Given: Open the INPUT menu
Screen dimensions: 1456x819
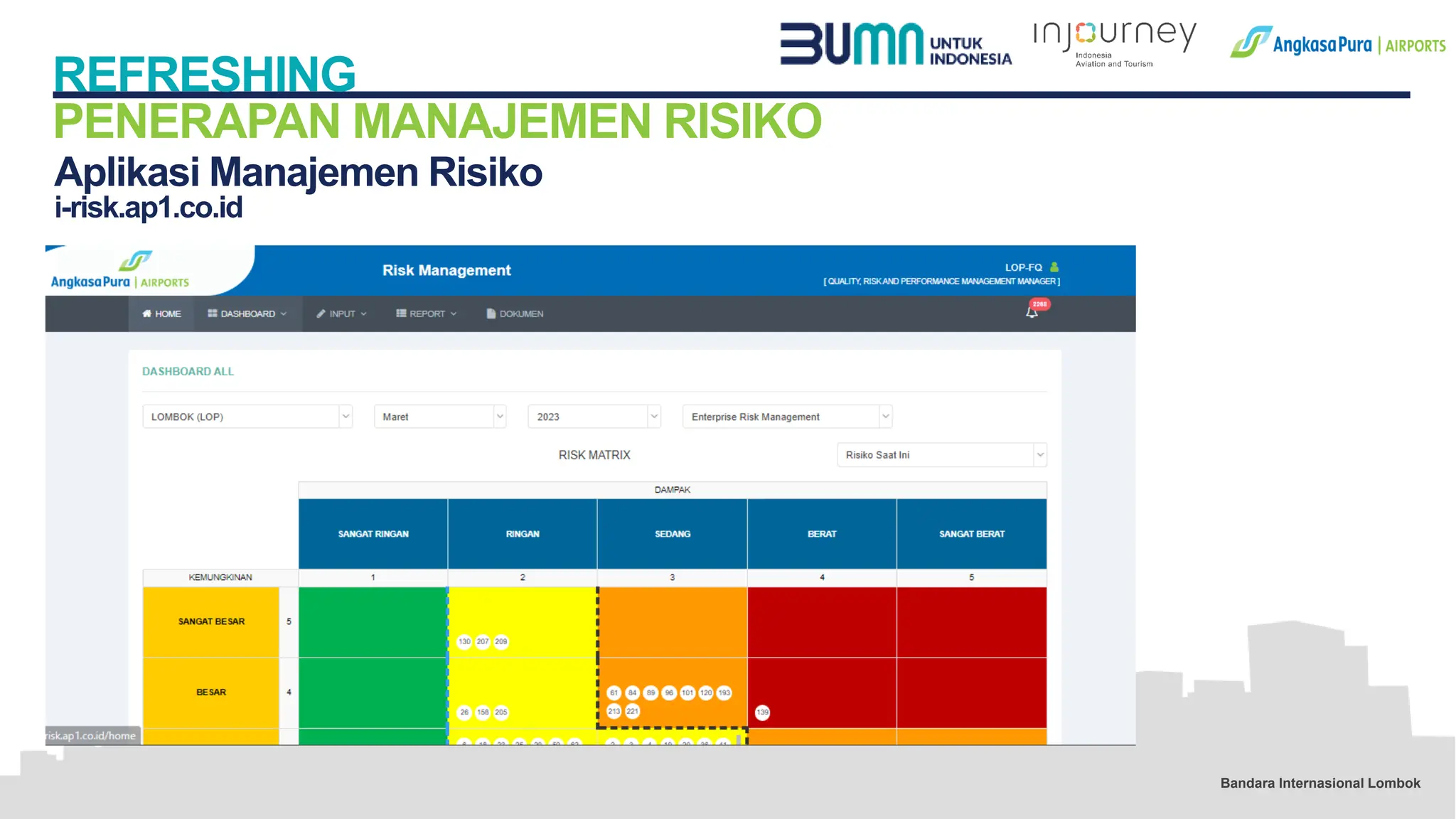Looking at the screenshot, I should coord(341,314).
